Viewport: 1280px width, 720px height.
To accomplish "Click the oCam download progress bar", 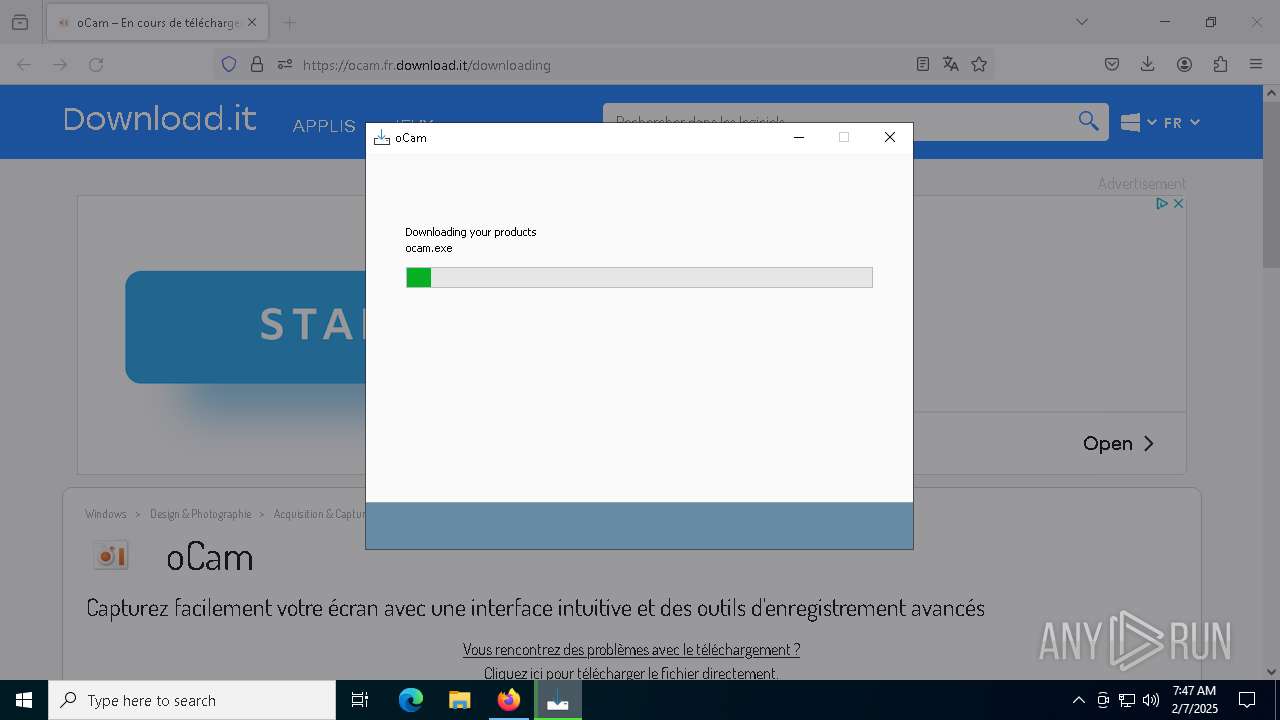I will (639, 277).
